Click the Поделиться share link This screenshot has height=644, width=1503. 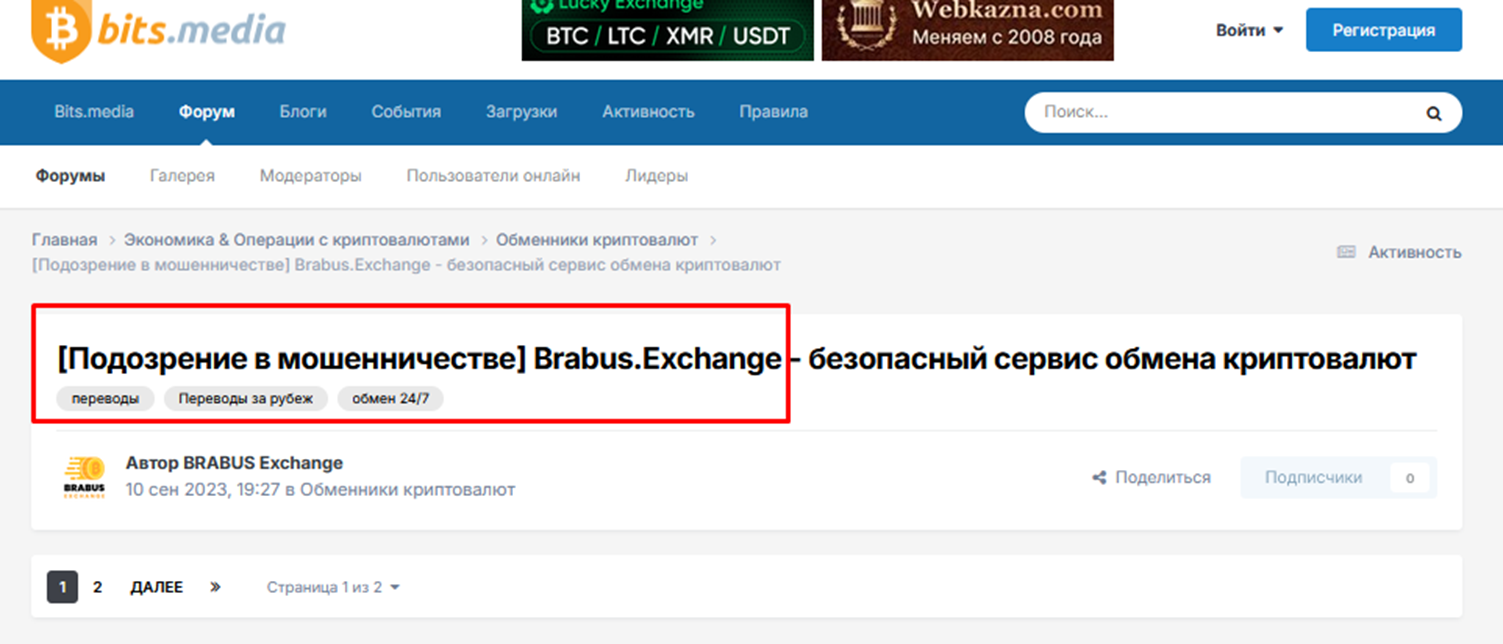[1151, 478]
